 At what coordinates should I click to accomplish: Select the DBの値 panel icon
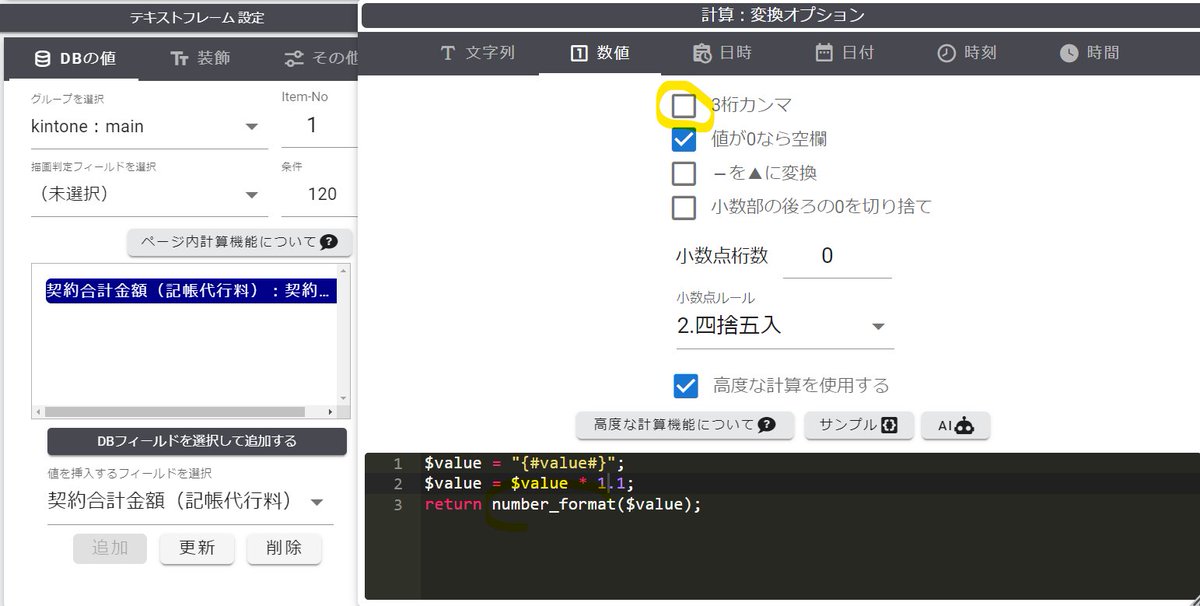42,59
